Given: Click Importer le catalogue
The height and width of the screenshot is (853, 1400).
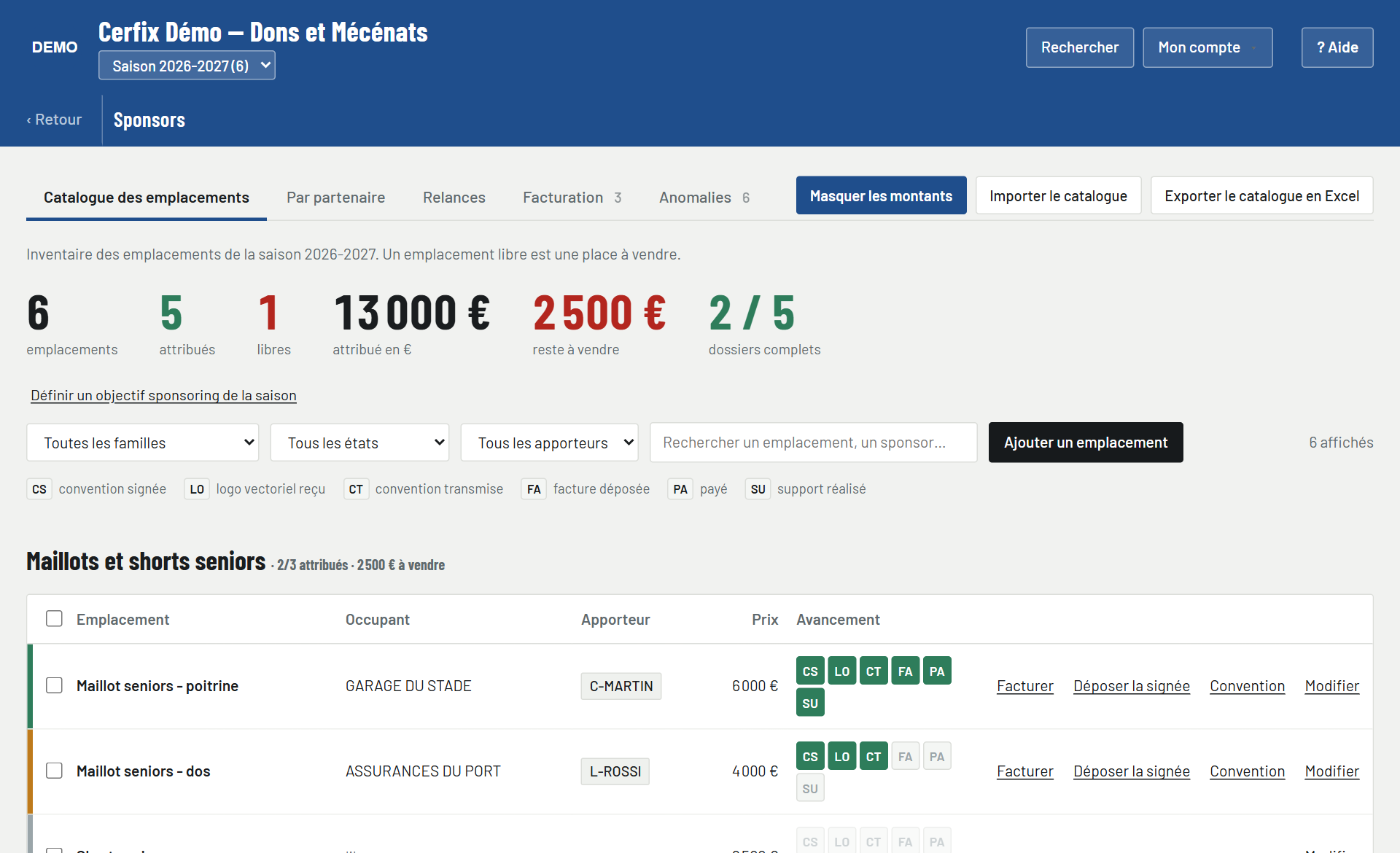Looking at the screenshot, I should pos(1058,195).
